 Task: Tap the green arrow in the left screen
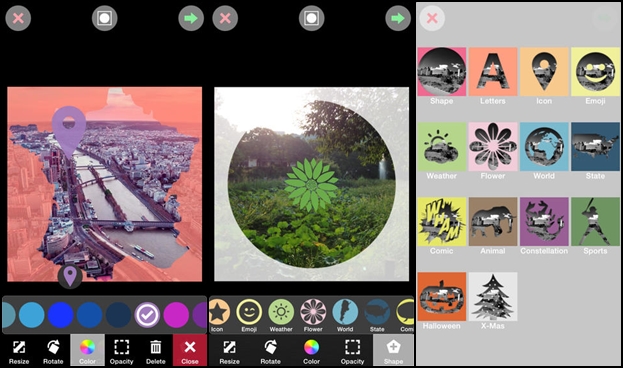tap(191, 18)
